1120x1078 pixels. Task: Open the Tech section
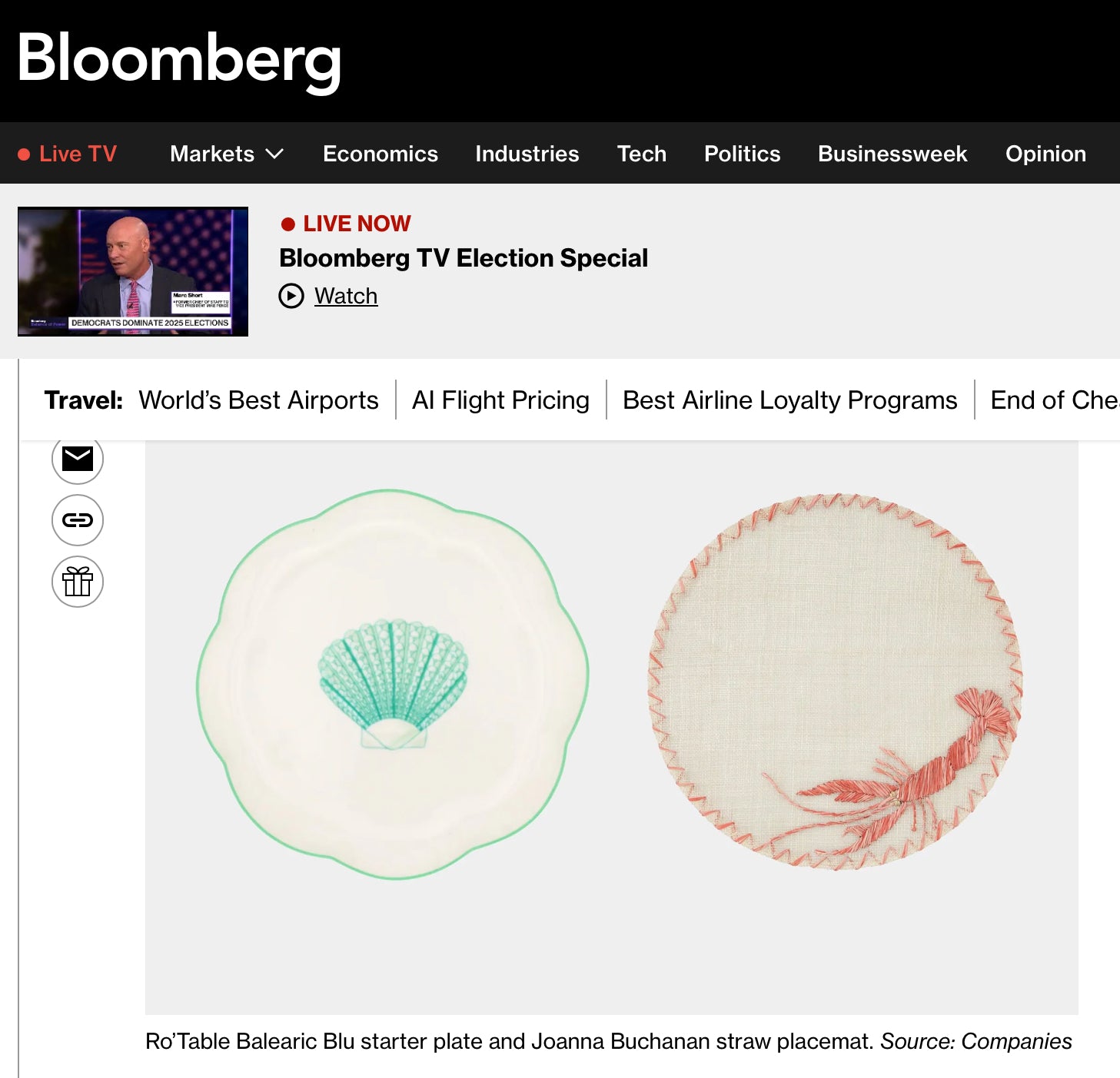642,154
